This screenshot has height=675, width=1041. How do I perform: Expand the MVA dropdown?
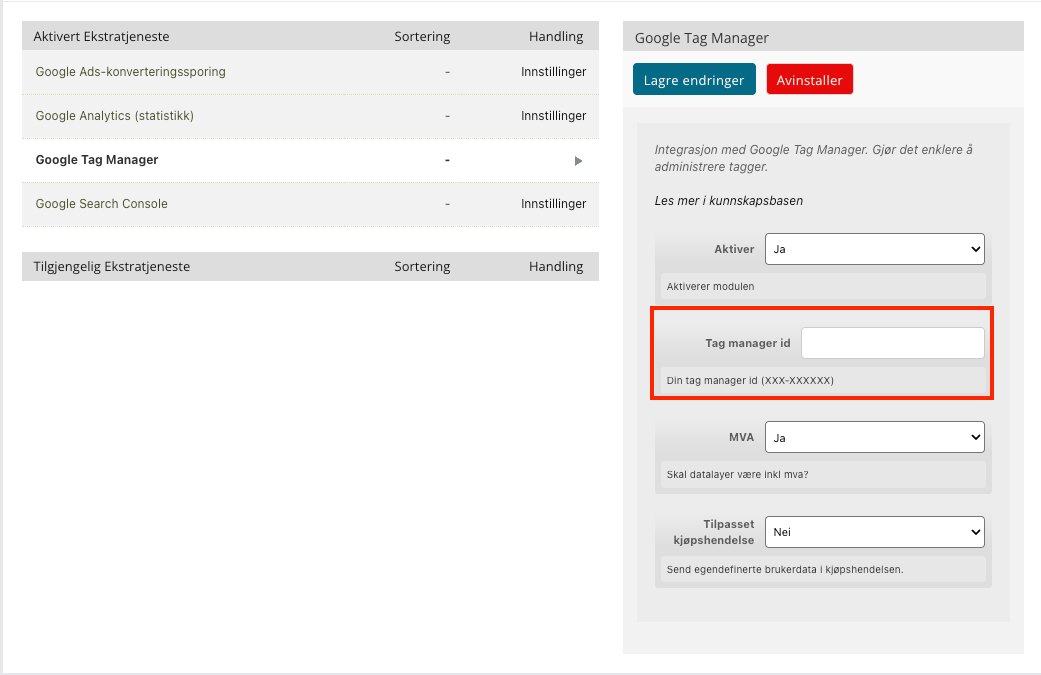[x=874, y=437]
